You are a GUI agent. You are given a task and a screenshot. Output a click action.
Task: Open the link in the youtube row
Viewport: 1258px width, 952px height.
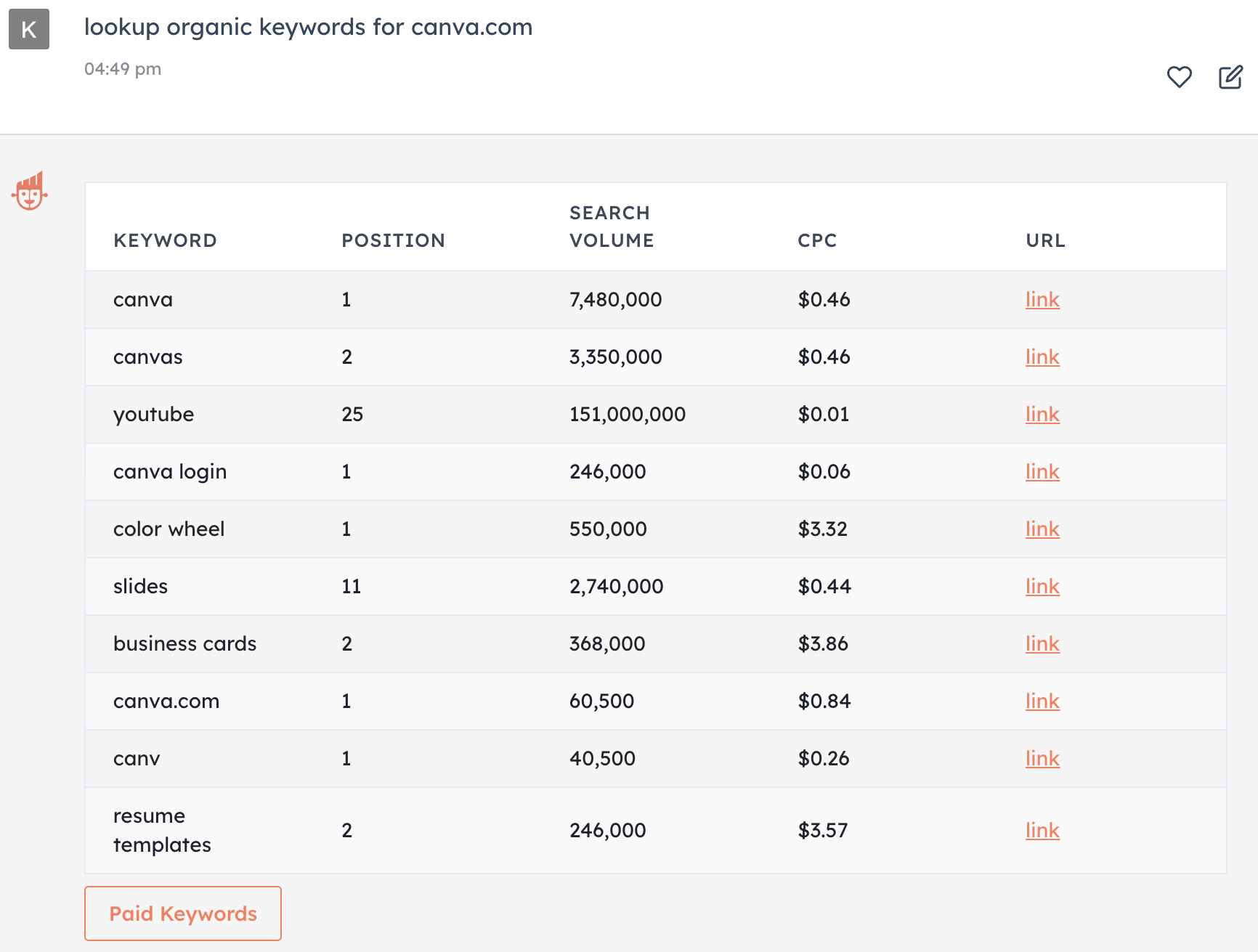[x=1042, y=414]
